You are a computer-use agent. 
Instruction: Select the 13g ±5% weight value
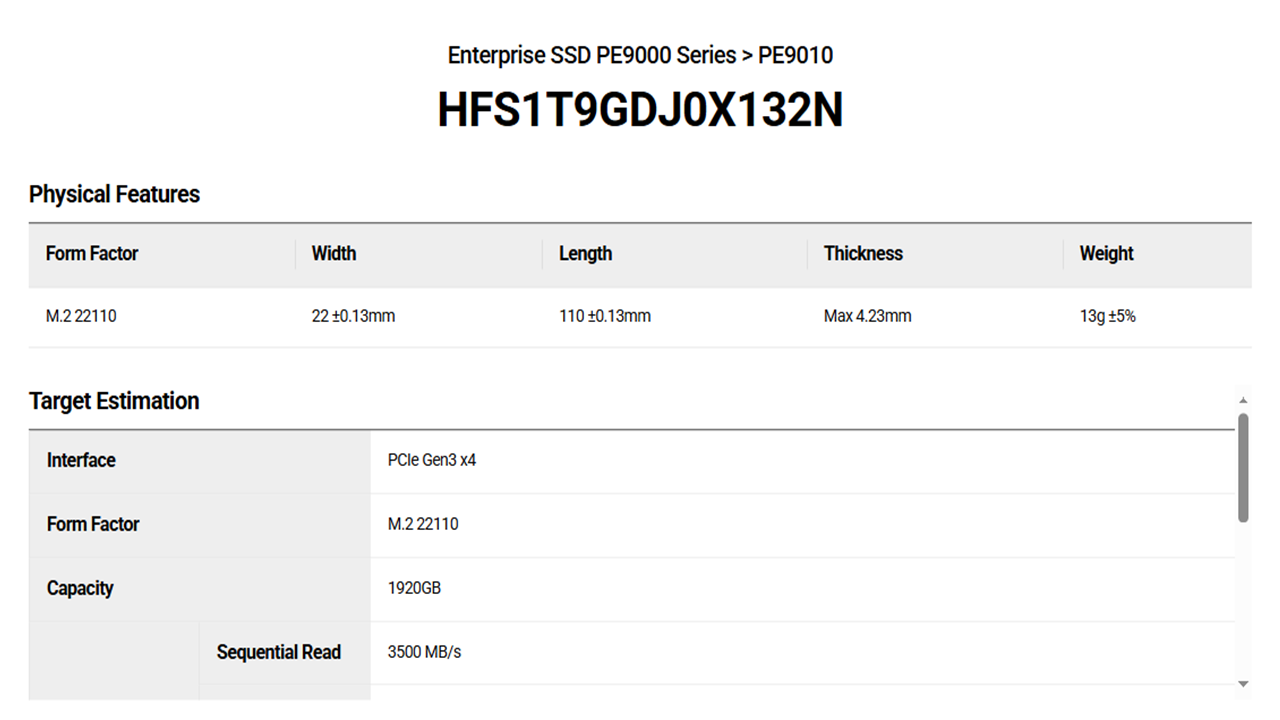pyautogui.click(x=1107, y=316)
